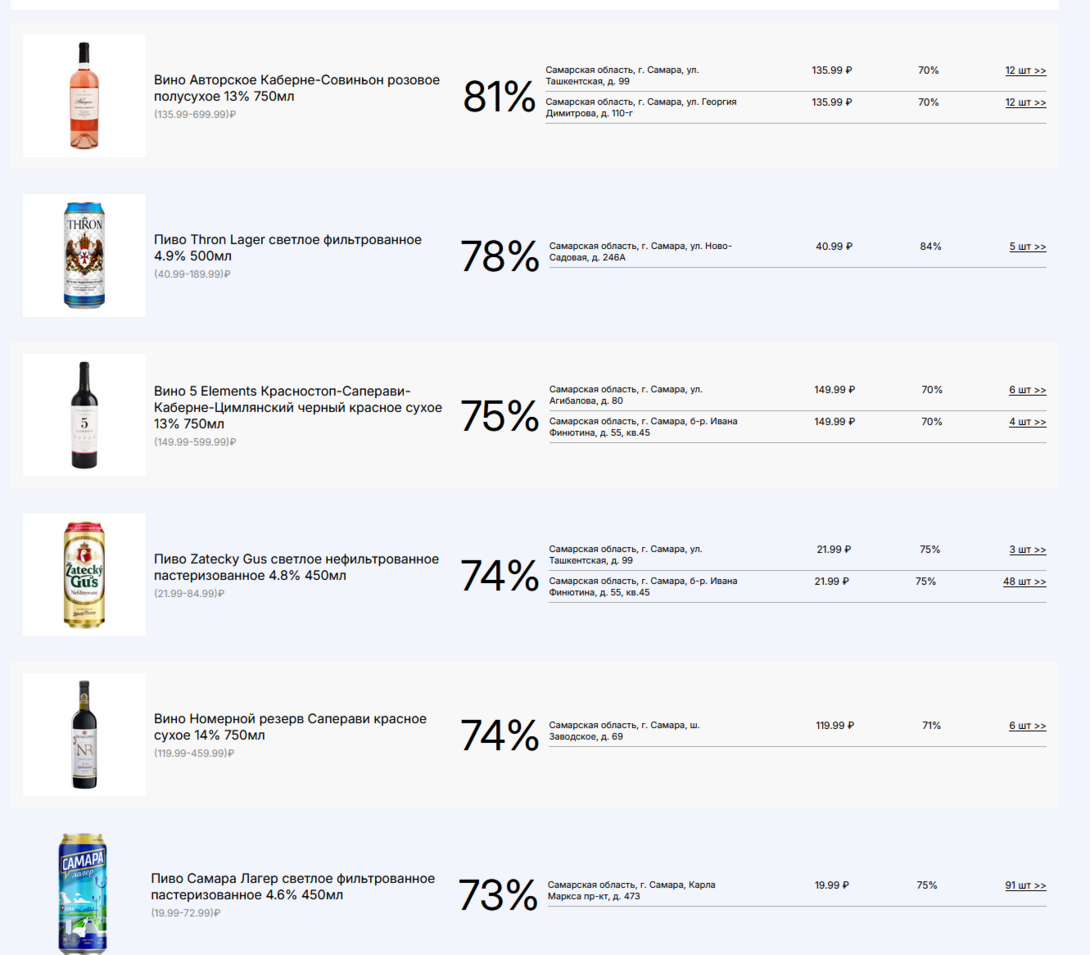Select the Zatecky Gus beer can picture

click(84, 575)
